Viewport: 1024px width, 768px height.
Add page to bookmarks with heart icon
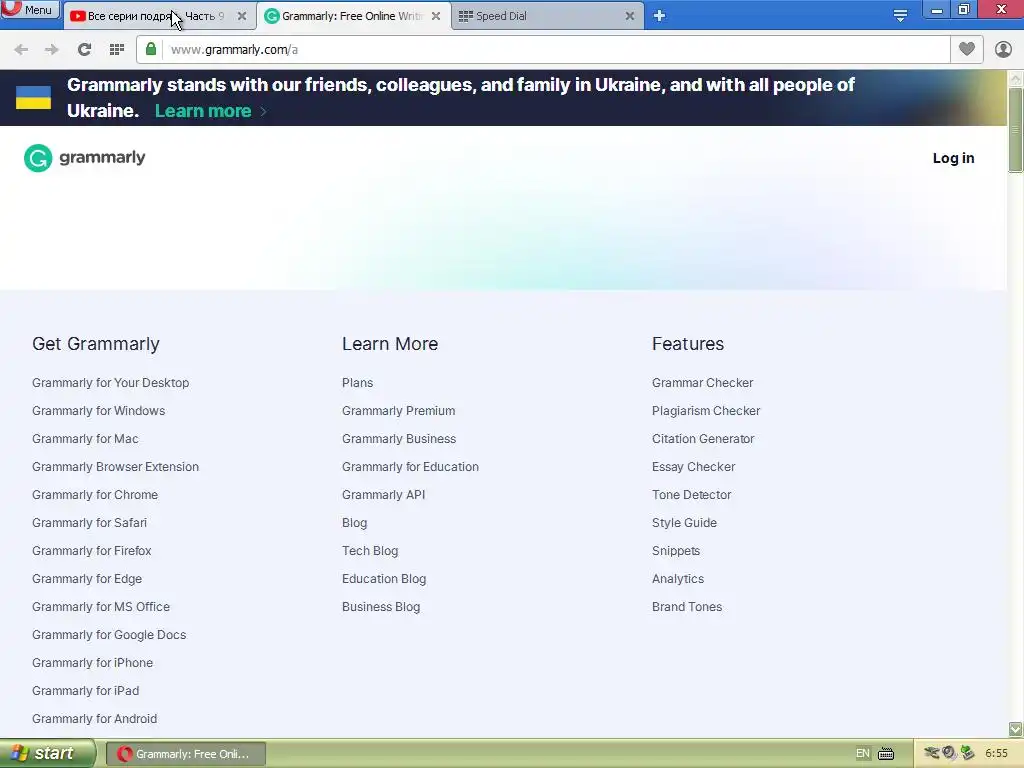pos(967,49)
